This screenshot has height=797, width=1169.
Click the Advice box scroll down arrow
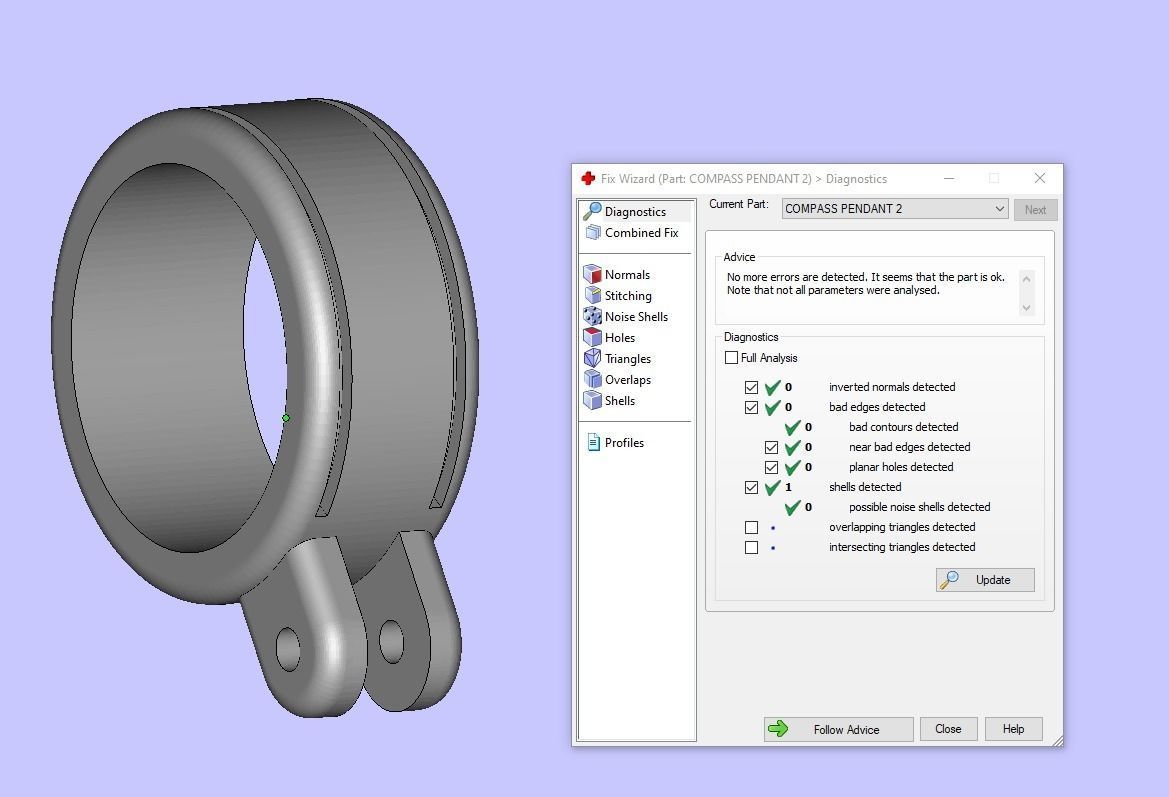1027,307
